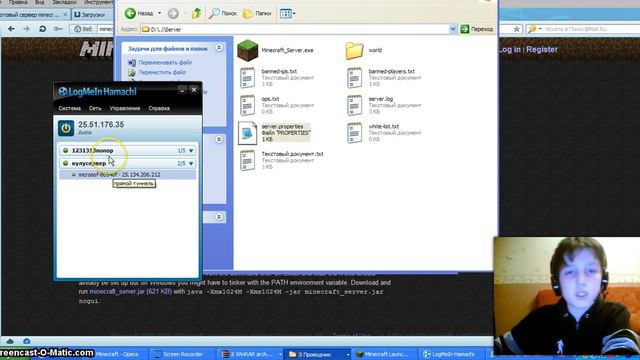This screenshot has width=640, height=360.
Task: Click the Переход go button
Action: (x=477, y=29)
